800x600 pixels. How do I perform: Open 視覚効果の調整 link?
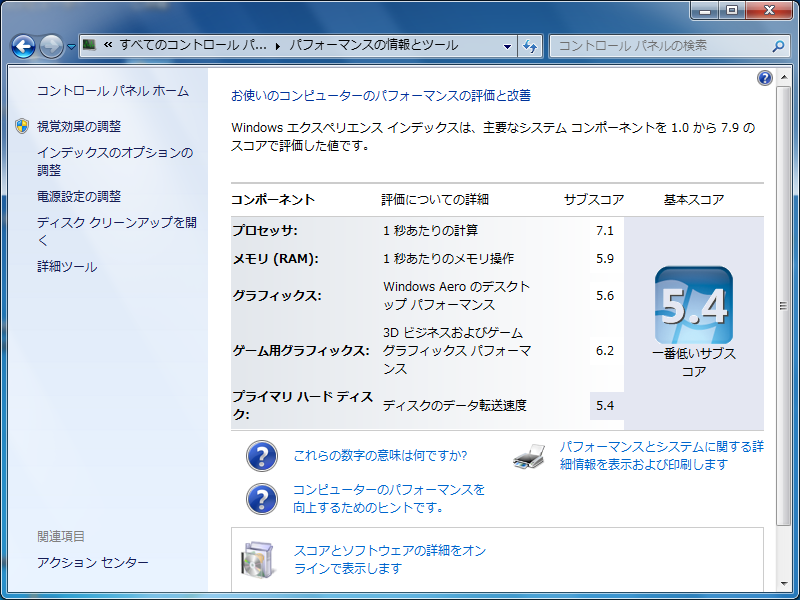(x=79, y=126)
